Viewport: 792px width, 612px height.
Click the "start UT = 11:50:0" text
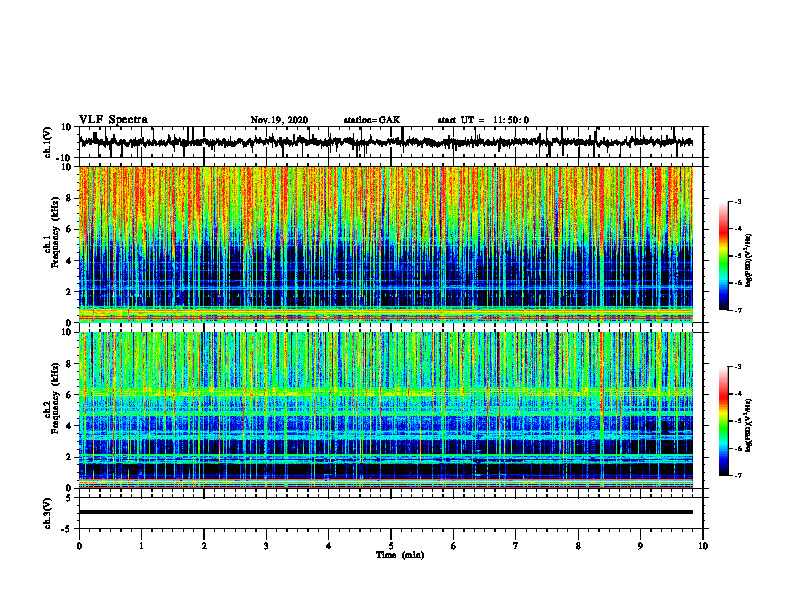click(x=483, y=120)
